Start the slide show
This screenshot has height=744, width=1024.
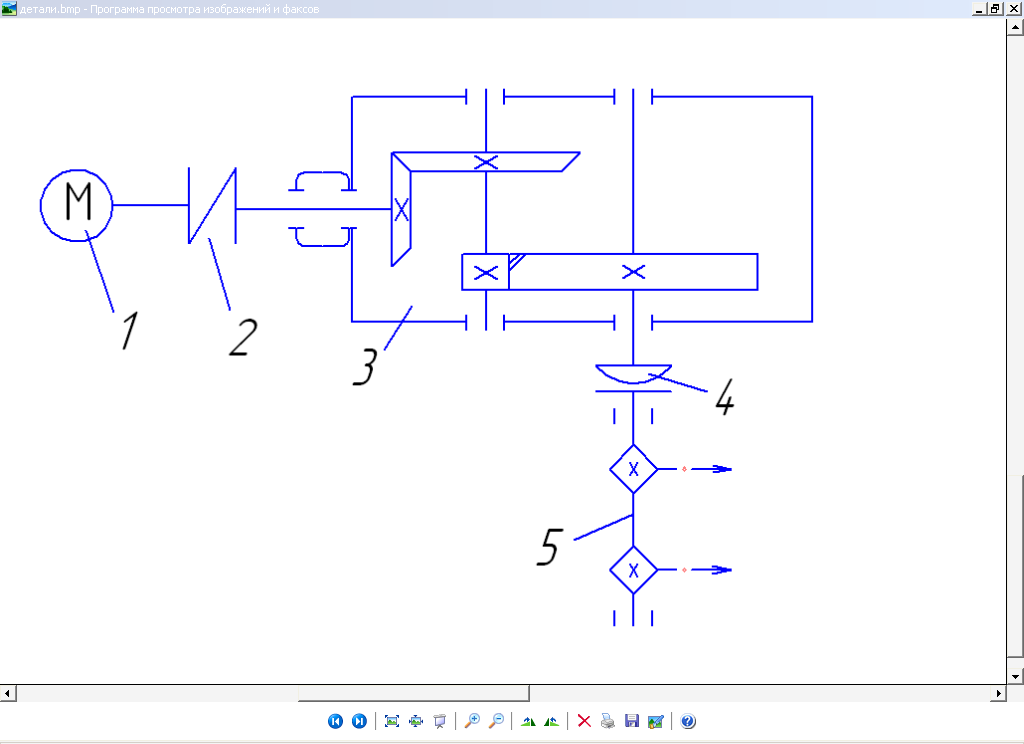[439, 721]
